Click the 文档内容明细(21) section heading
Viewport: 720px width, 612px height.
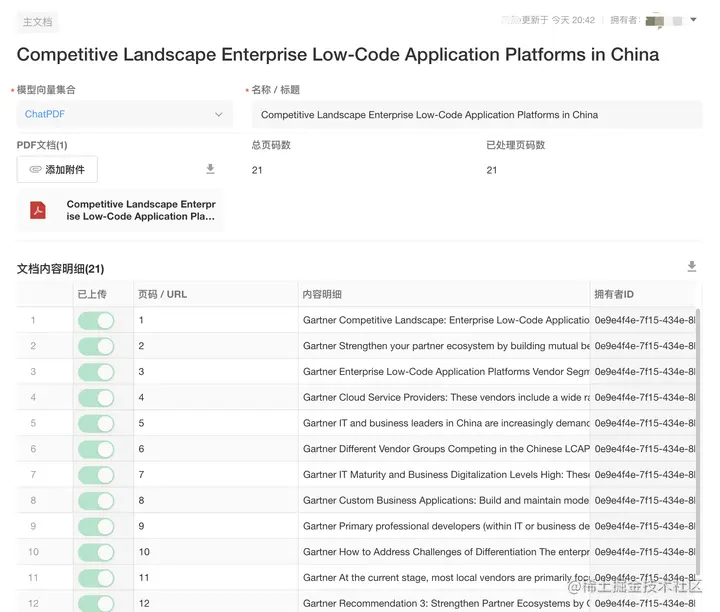pyautogui.click(x=61, y=269)
